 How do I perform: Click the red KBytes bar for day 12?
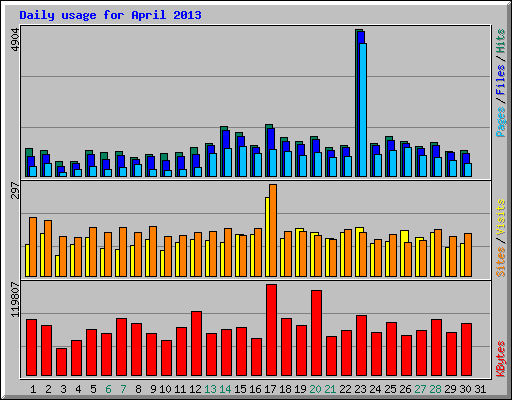(x=196, y=343)
